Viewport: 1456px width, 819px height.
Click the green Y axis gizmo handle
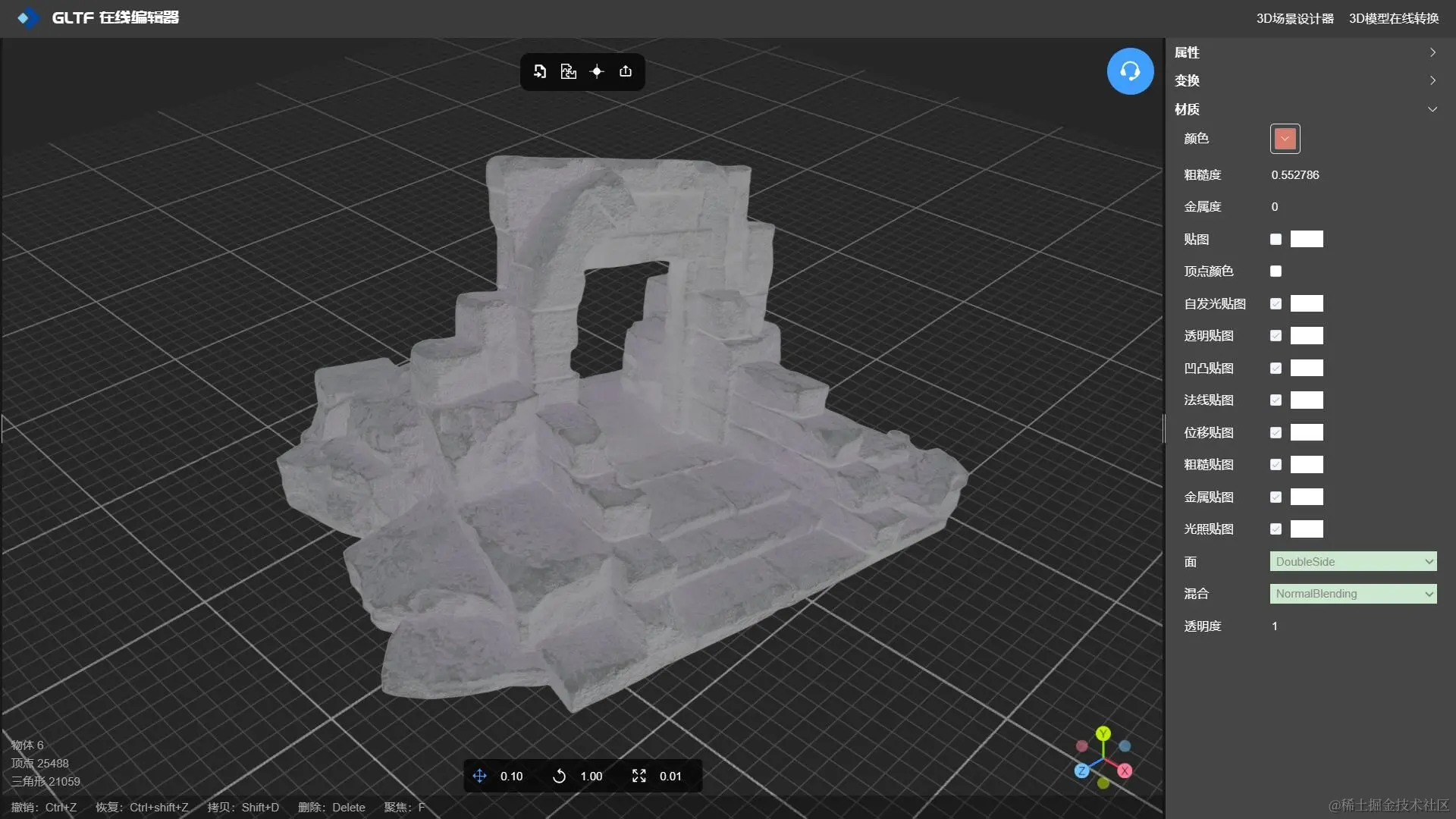[x=1103, y=733]
